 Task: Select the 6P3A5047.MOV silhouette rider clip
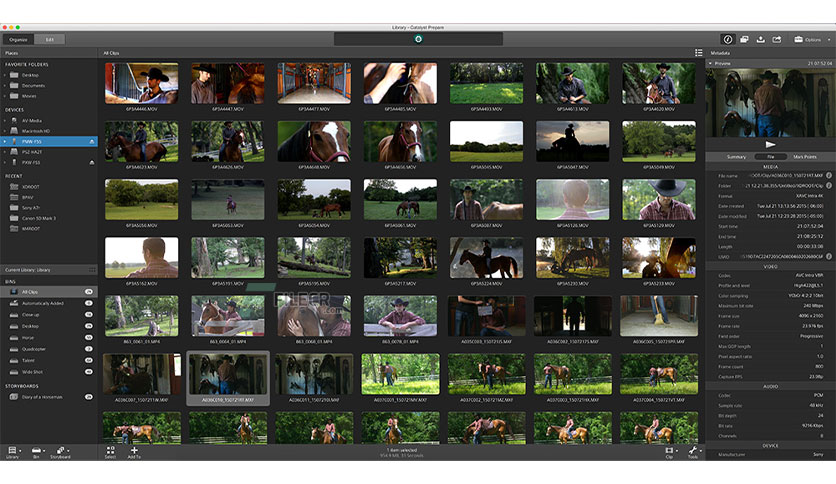pos(573,141)
